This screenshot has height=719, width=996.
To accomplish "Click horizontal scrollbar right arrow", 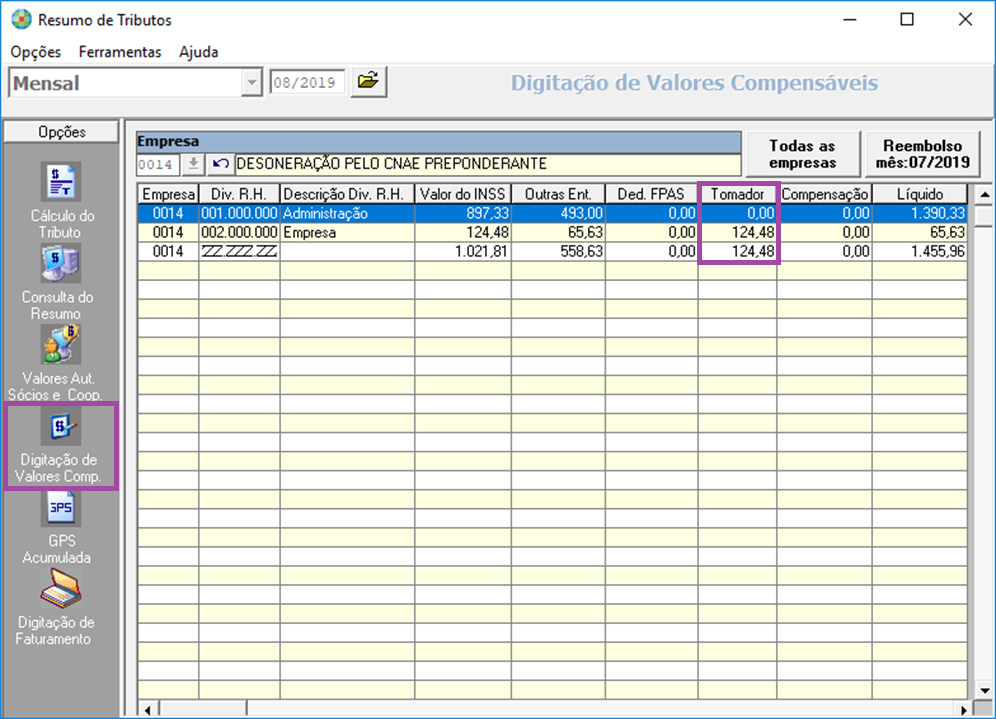I will (x=964, y=709).
